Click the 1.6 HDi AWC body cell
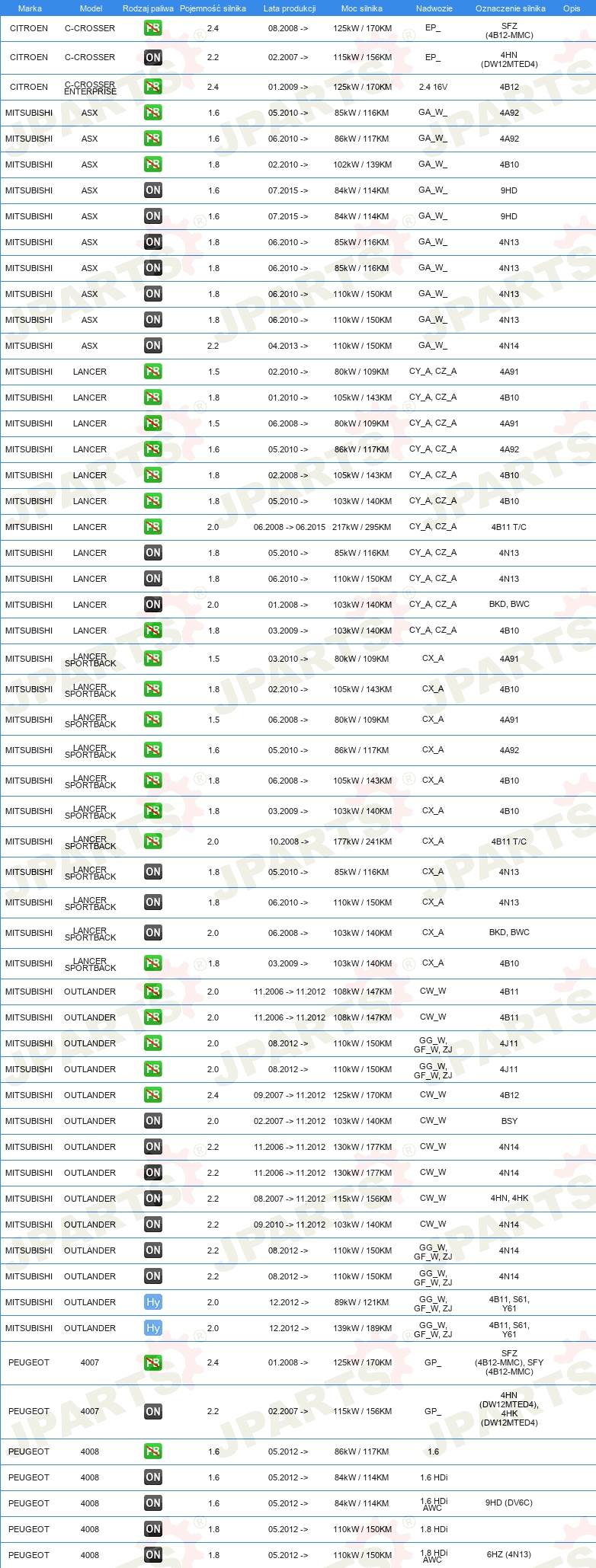 tap(434, 1504)
